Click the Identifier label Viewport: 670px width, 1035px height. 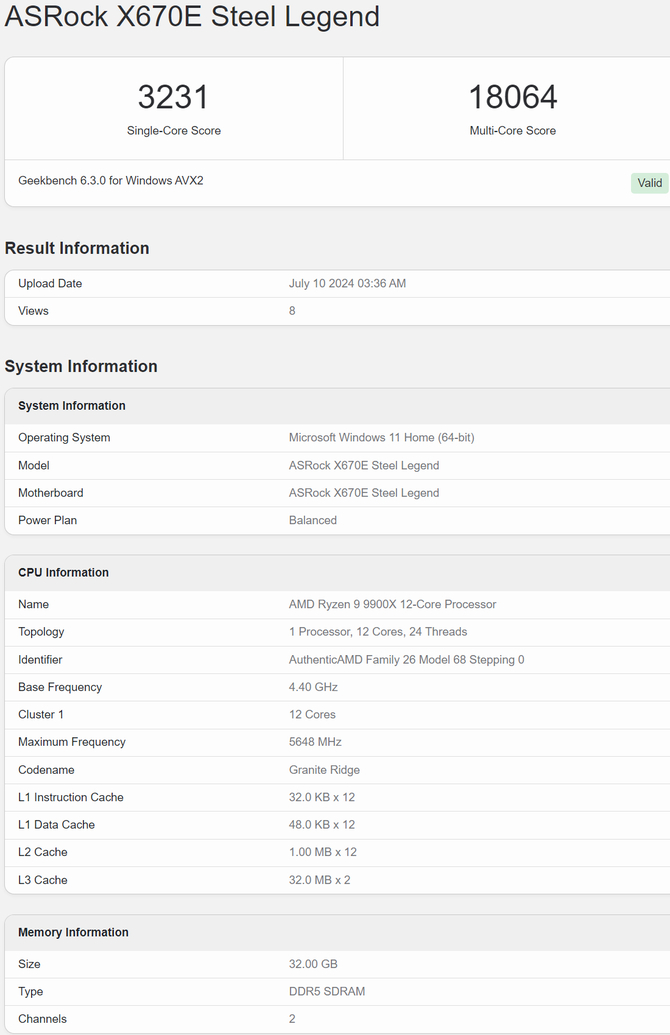click(40, 659)
